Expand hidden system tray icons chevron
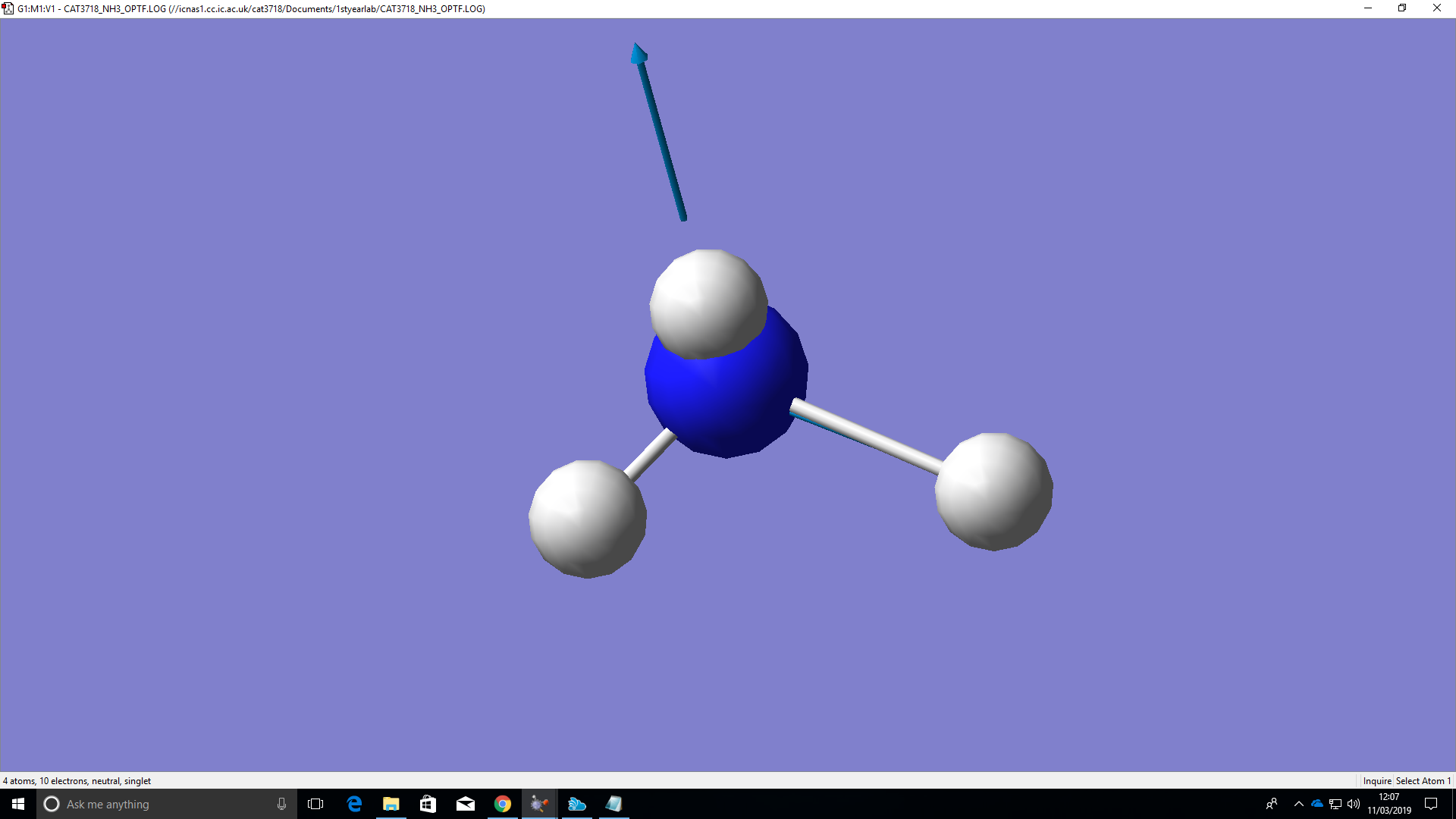The height and width of the screenshot is (819, 1456). coord(1298,804)
